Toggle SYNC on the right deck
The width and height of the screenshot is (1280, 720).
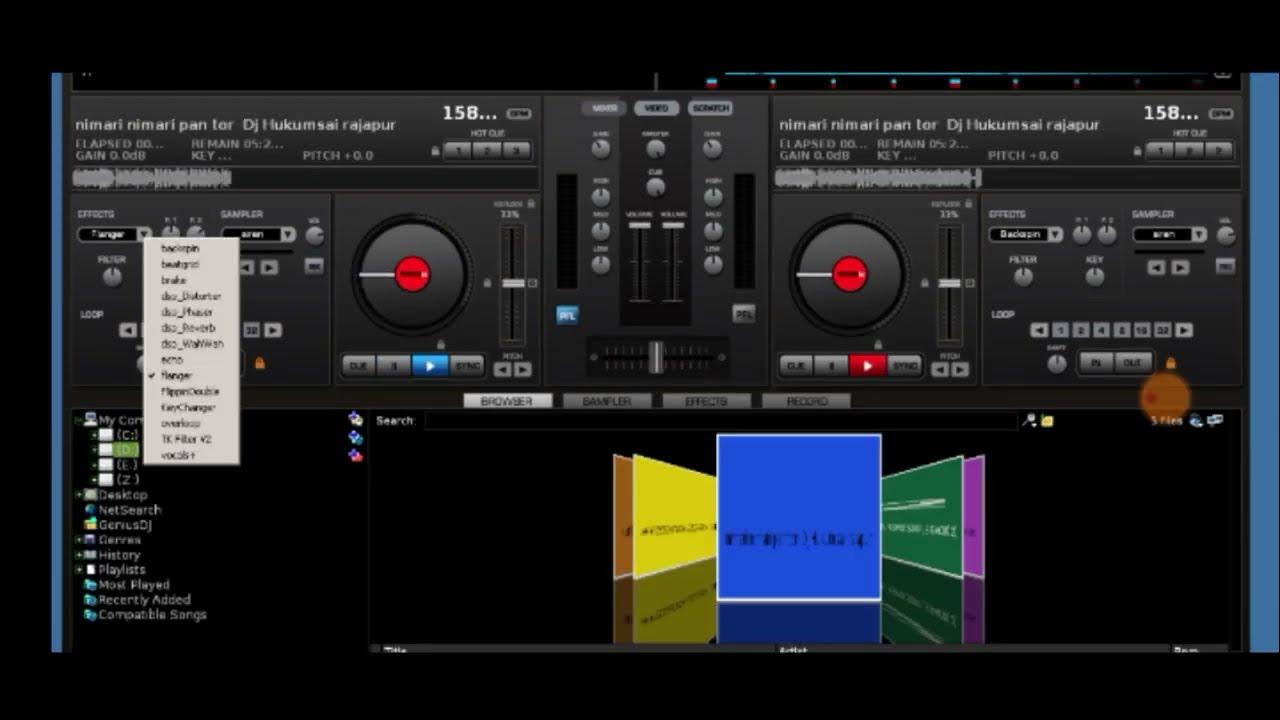[905, 366]
